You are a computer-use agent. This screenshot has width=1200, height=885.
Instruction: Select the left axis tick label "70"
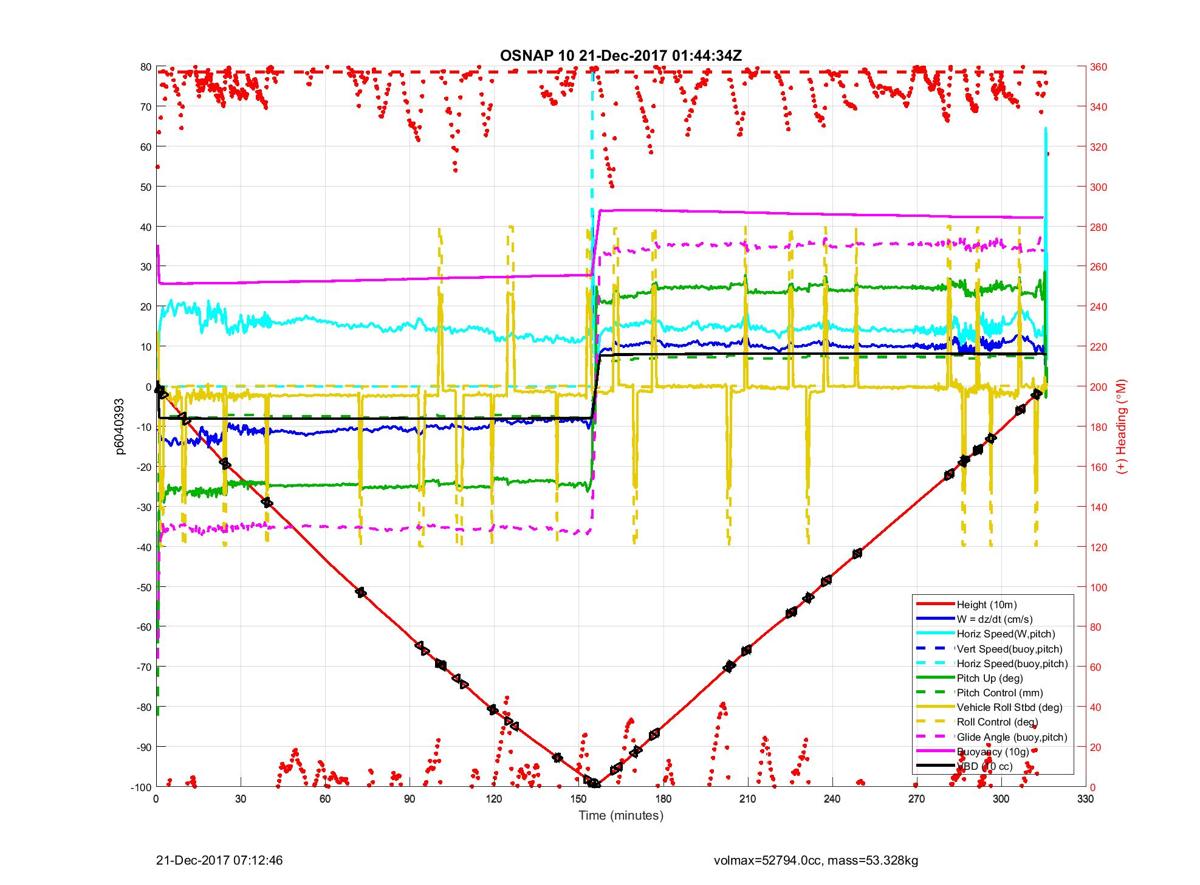pos(144,107)
